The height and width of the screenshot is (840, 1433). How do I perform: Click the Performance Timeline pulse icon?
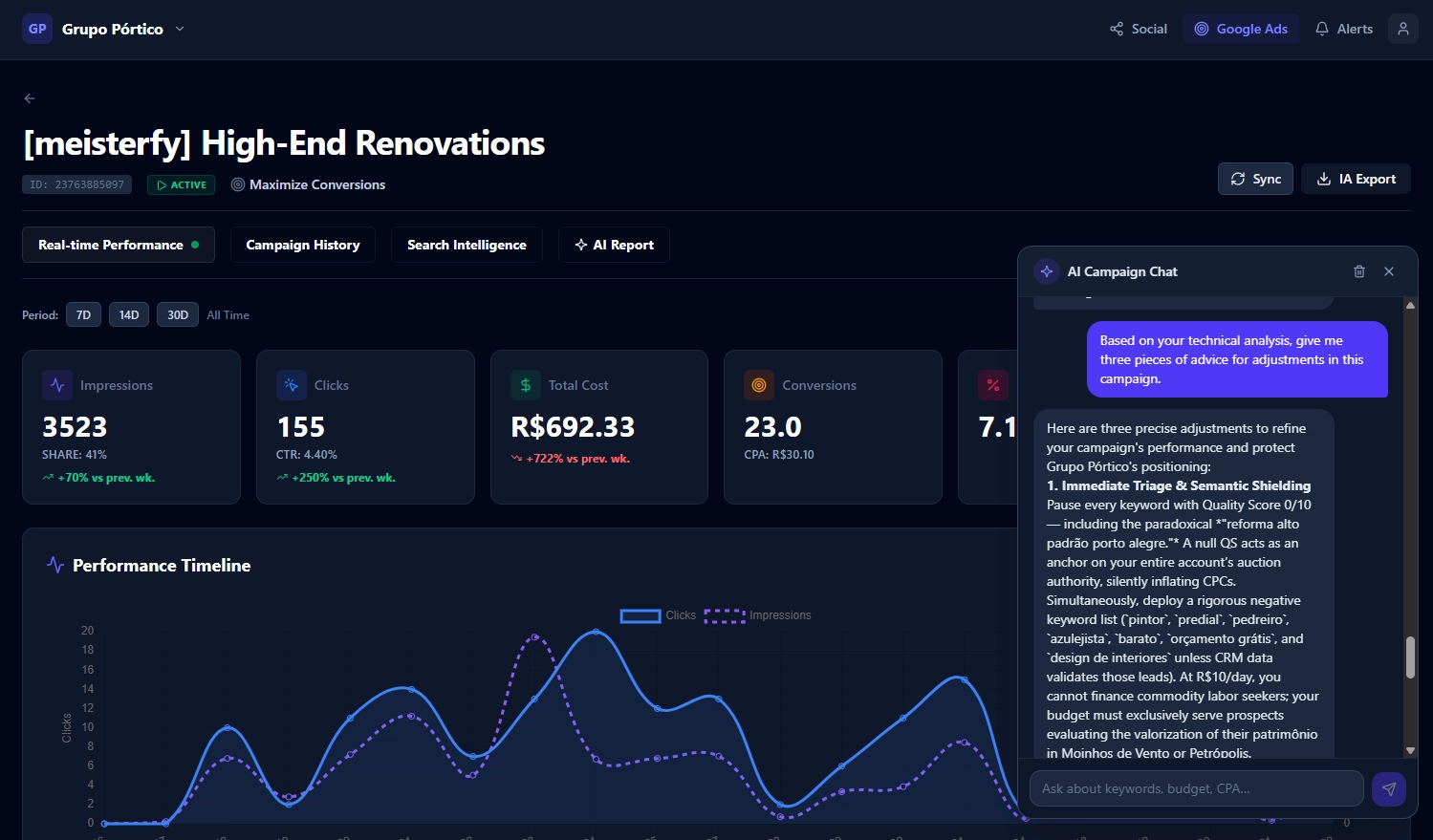coord(55,565)
